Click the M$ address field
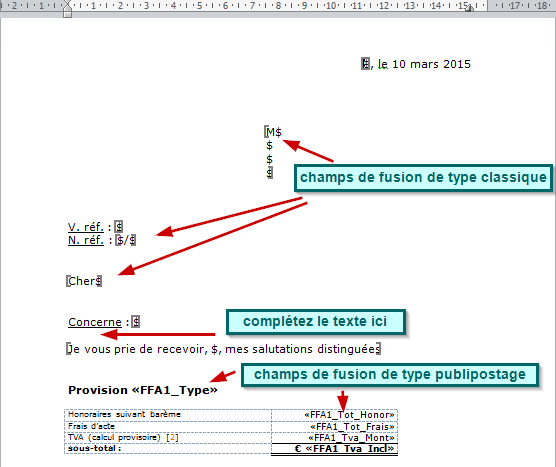556x467 pixels. pos(273,132)
